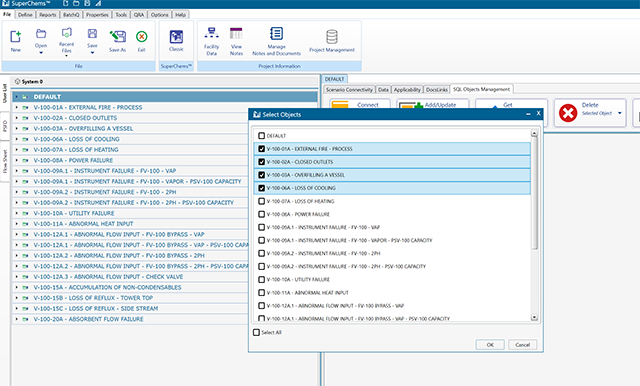Click the scenario icon beside V-100-01A External Fire

click(x=25, y=107)
